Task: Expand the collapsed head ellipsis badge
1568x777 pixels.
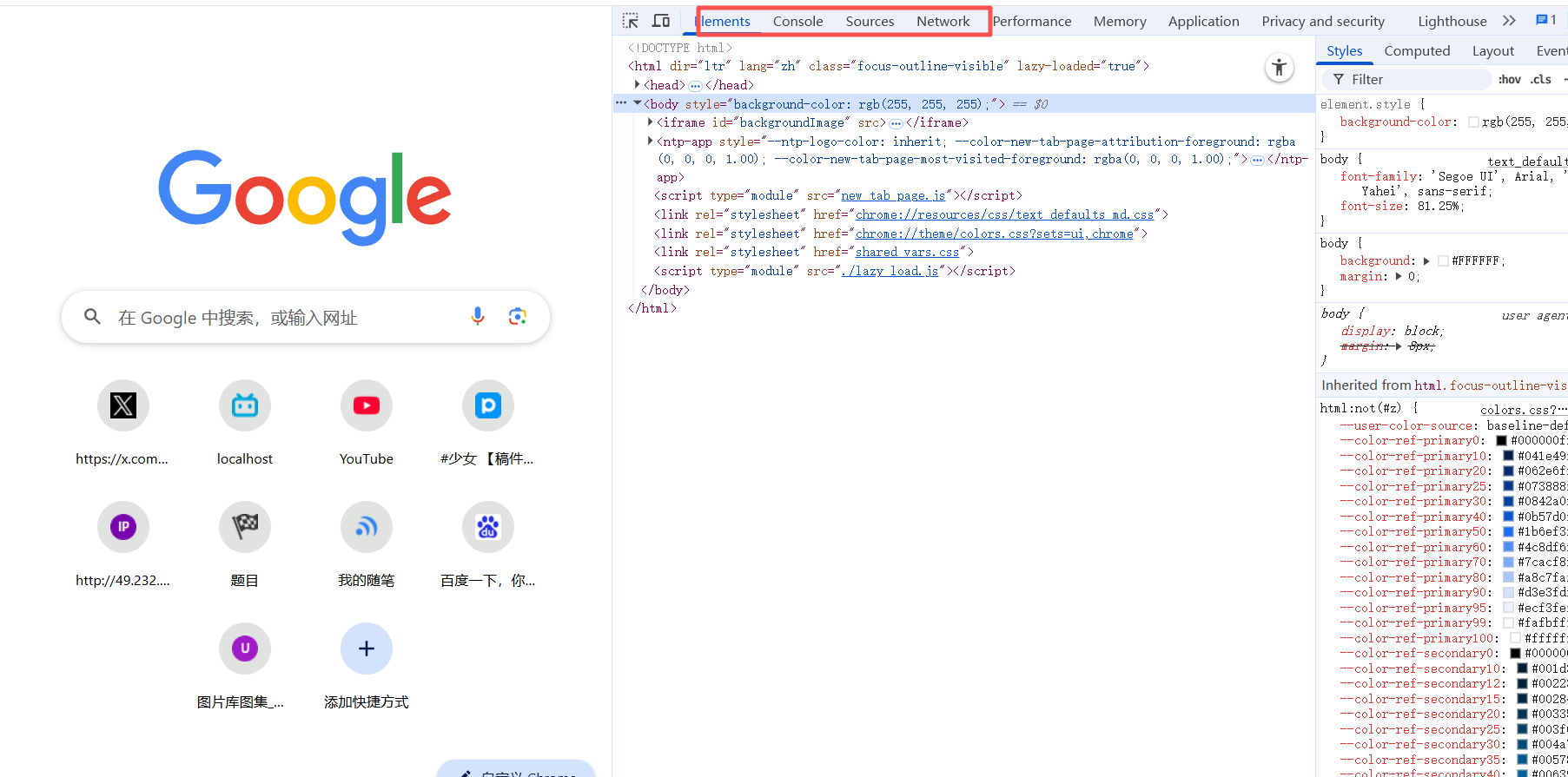Action: click(695, 86)
